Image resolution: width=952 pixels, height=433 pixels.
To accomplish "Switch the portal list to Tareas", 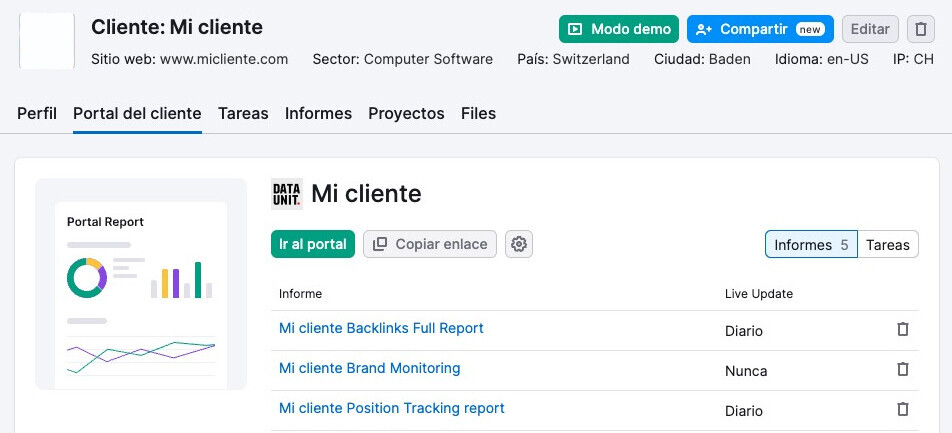I will pyautogui.click(x=888, y=244).
